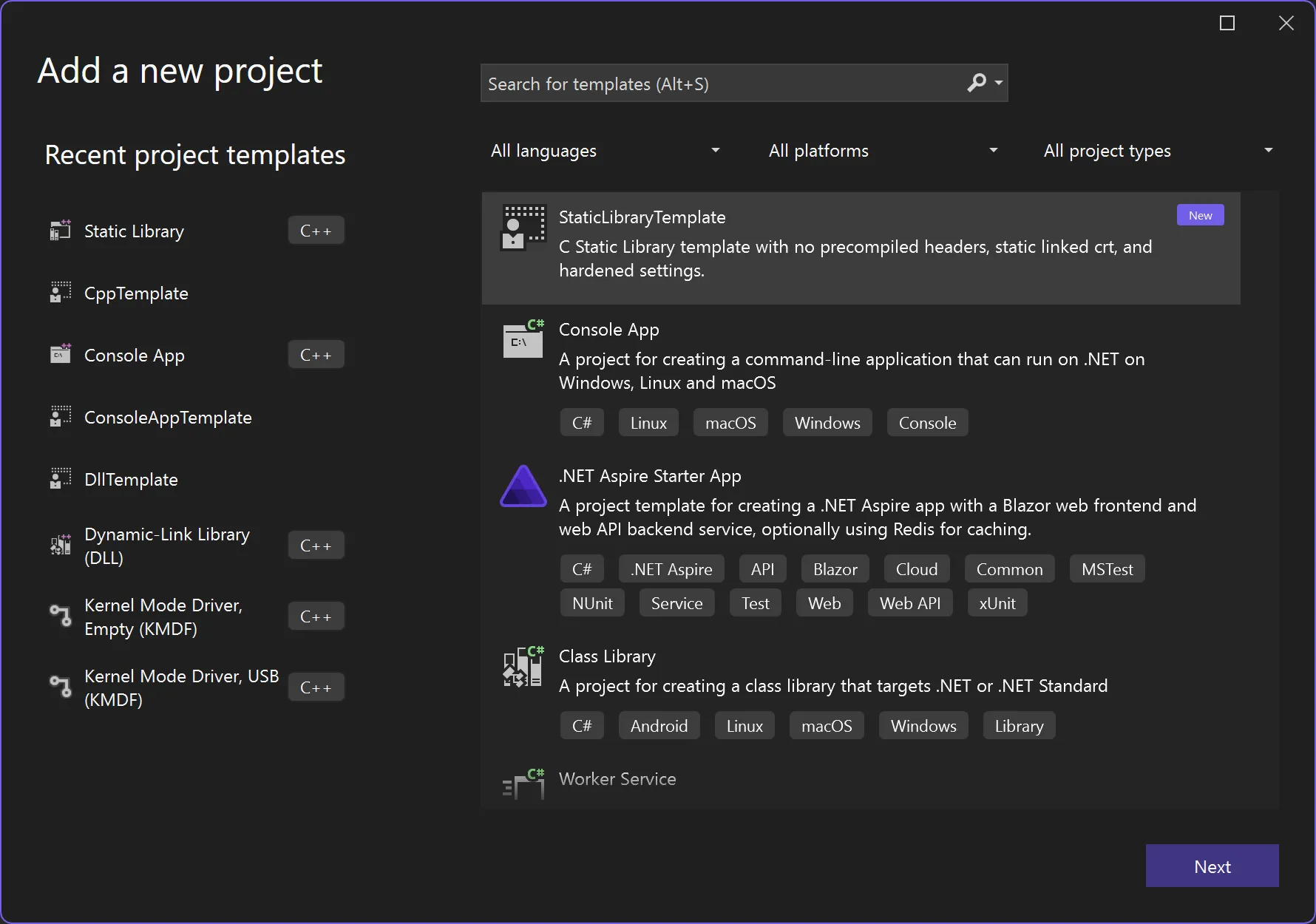Close the Add a new project dialog

(x=1286, y=23)
